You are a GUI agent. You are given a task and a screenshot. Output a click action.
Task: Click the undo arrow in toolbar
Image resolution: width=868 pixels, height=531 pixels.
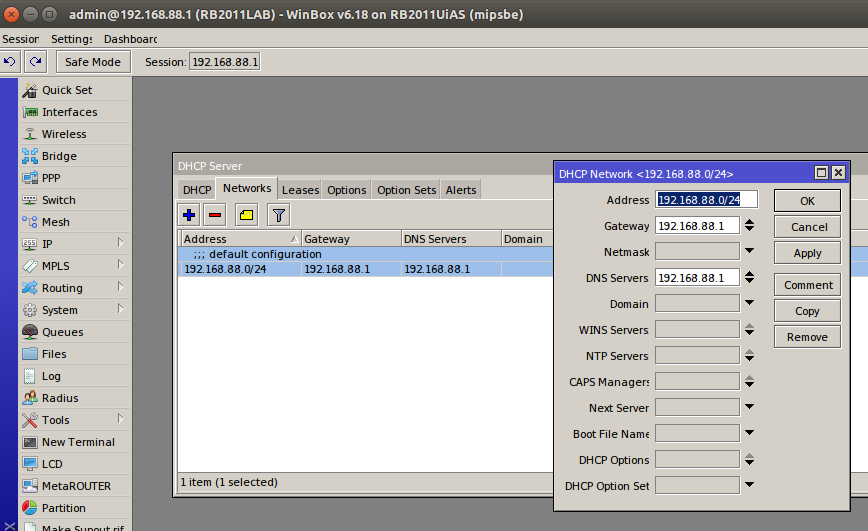[x=10, y=62]
